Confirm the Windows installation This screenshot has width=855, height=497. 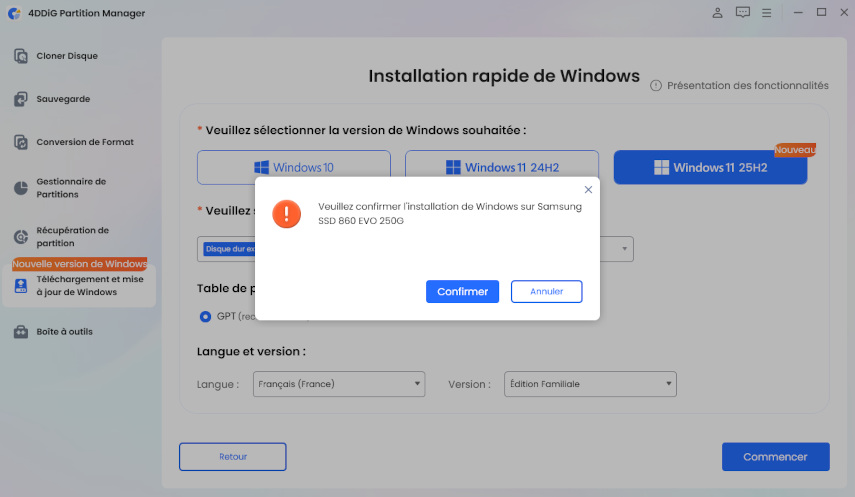tap(462, 291)
